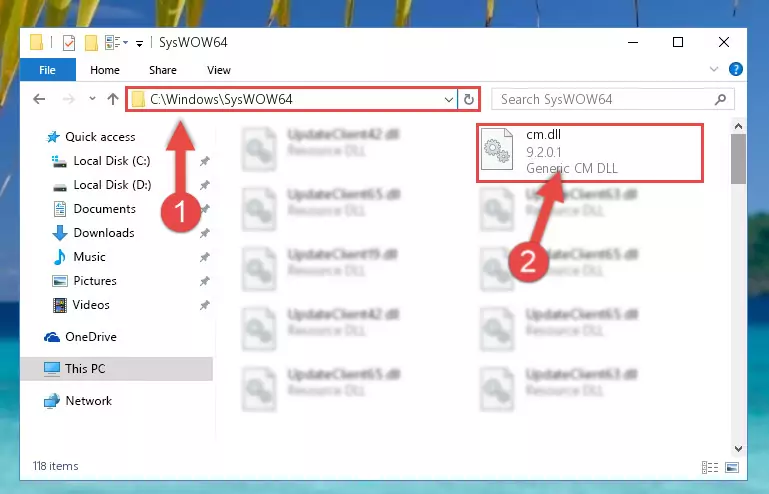This screenshot has width=769, height=494.
Task: Go up one folder level arrow
Action: (x=113, y=99)
